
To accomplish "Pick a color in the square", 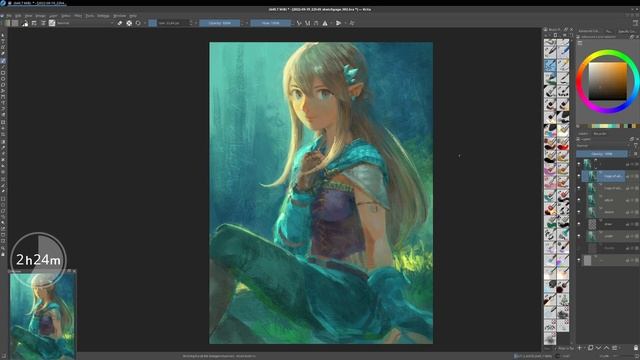I will pyautogui.click(x=607, y=81).
